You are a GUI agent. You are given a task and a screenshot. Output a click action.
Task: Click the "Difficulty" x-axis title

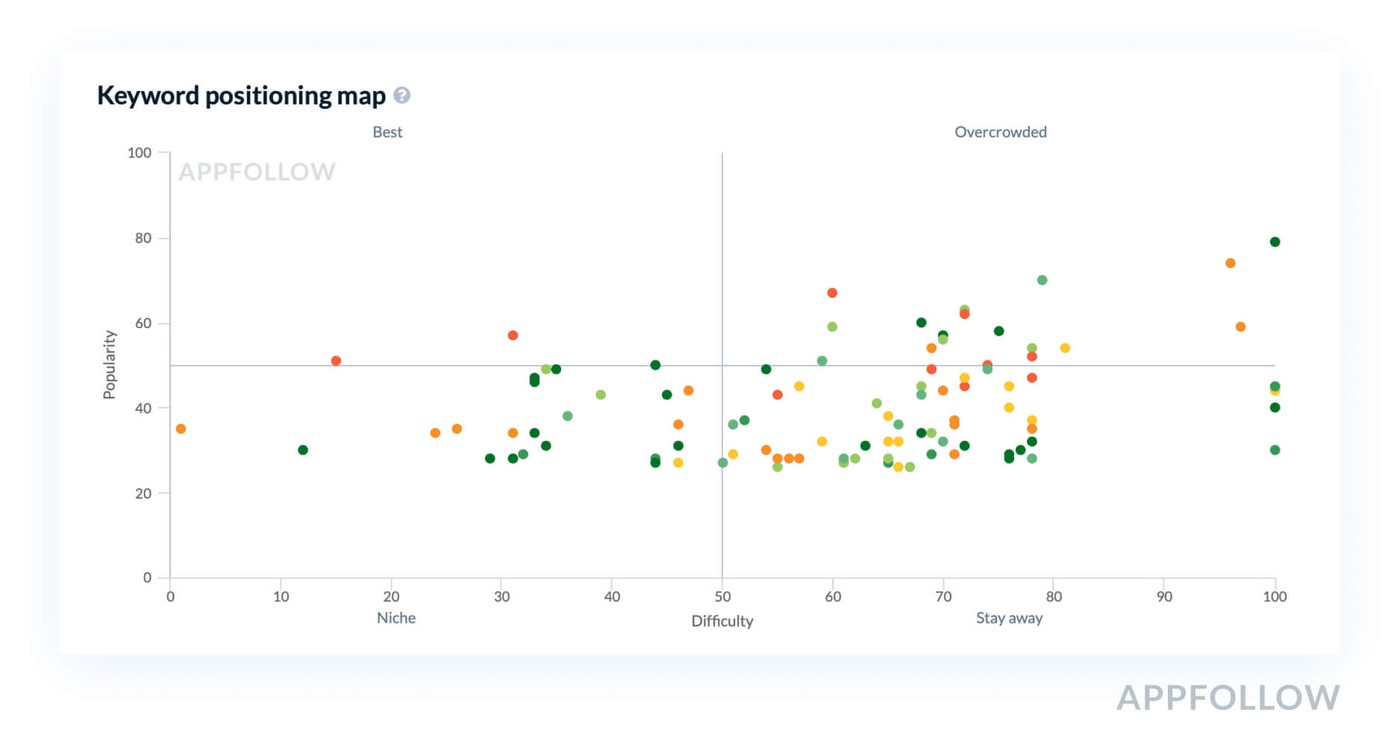pos(722,621)
